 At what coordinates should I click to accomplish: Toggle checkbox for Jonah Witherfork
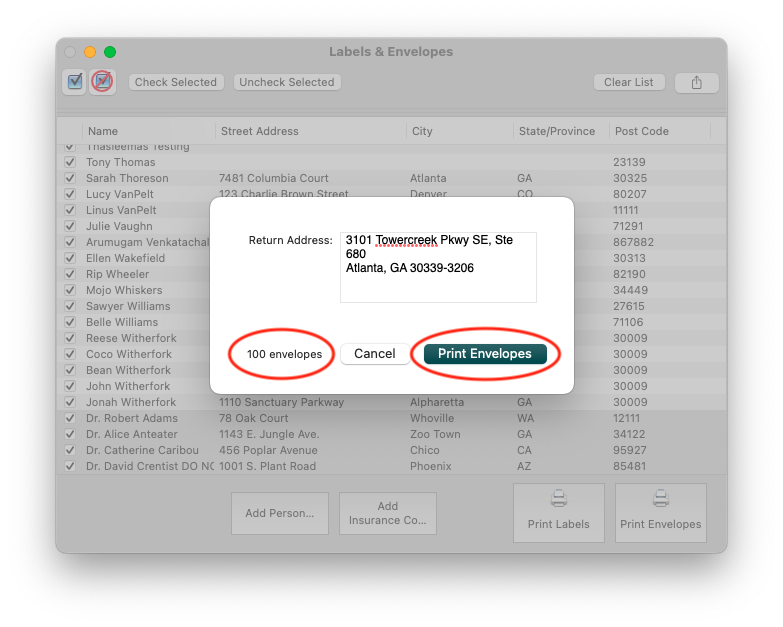(70, 402)
